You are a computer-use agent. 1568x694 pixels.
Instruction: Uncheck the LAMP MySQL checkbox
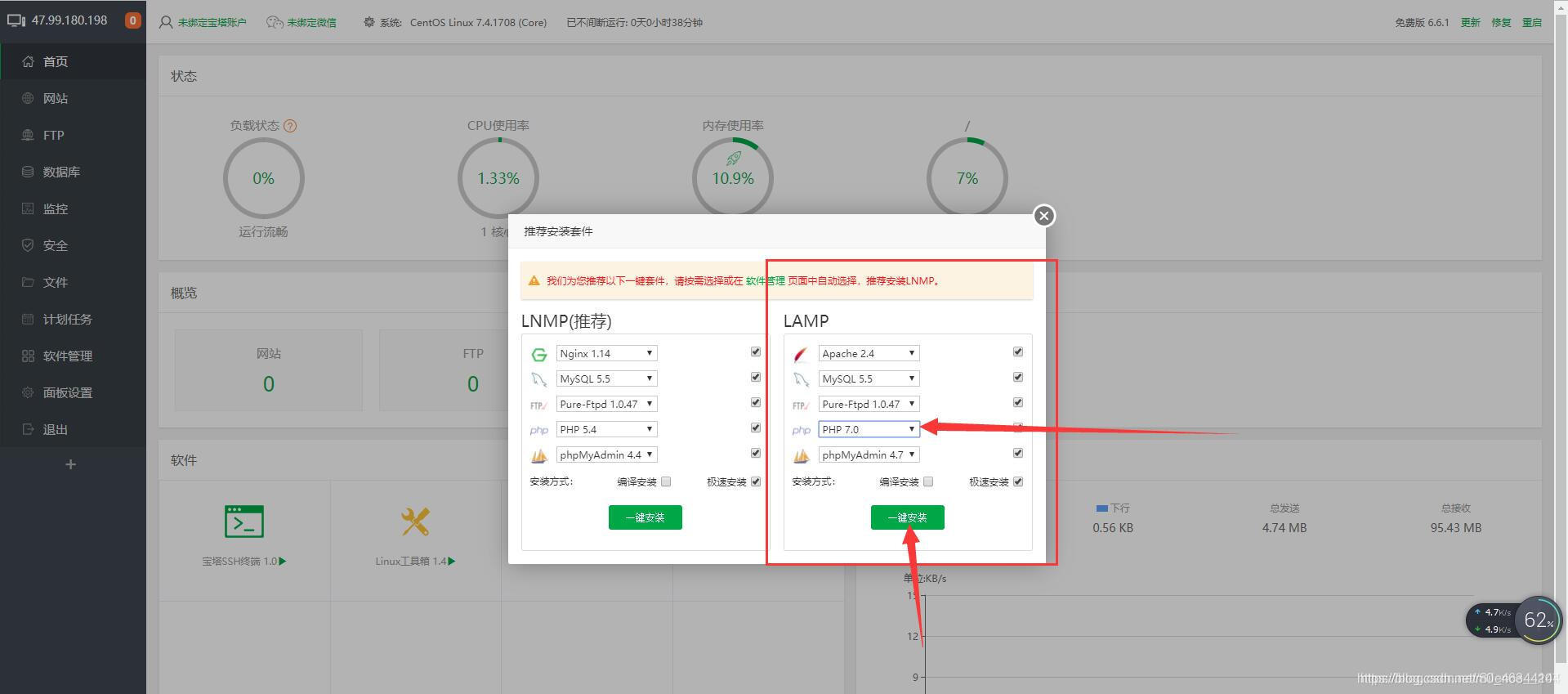tap(1018, 377)
